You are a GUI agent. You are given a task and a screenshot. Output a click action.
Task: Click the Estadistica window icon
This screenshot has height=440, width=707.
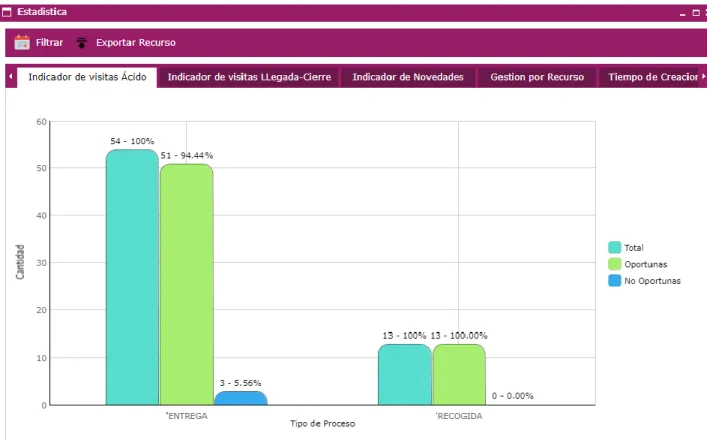coord(7,12)
